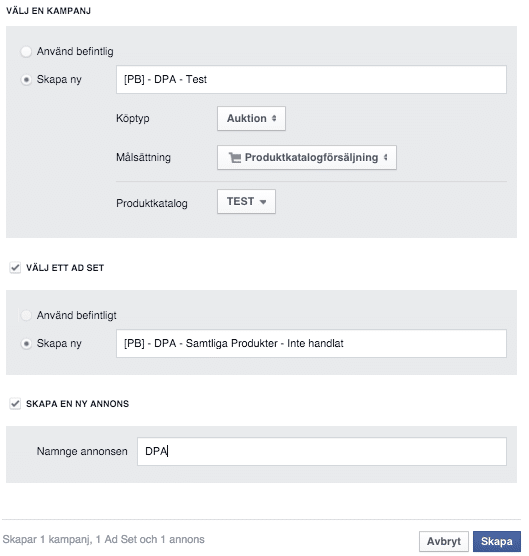
Task: Click the Auktion up-down stepper arrows icon
Action: 274,118
